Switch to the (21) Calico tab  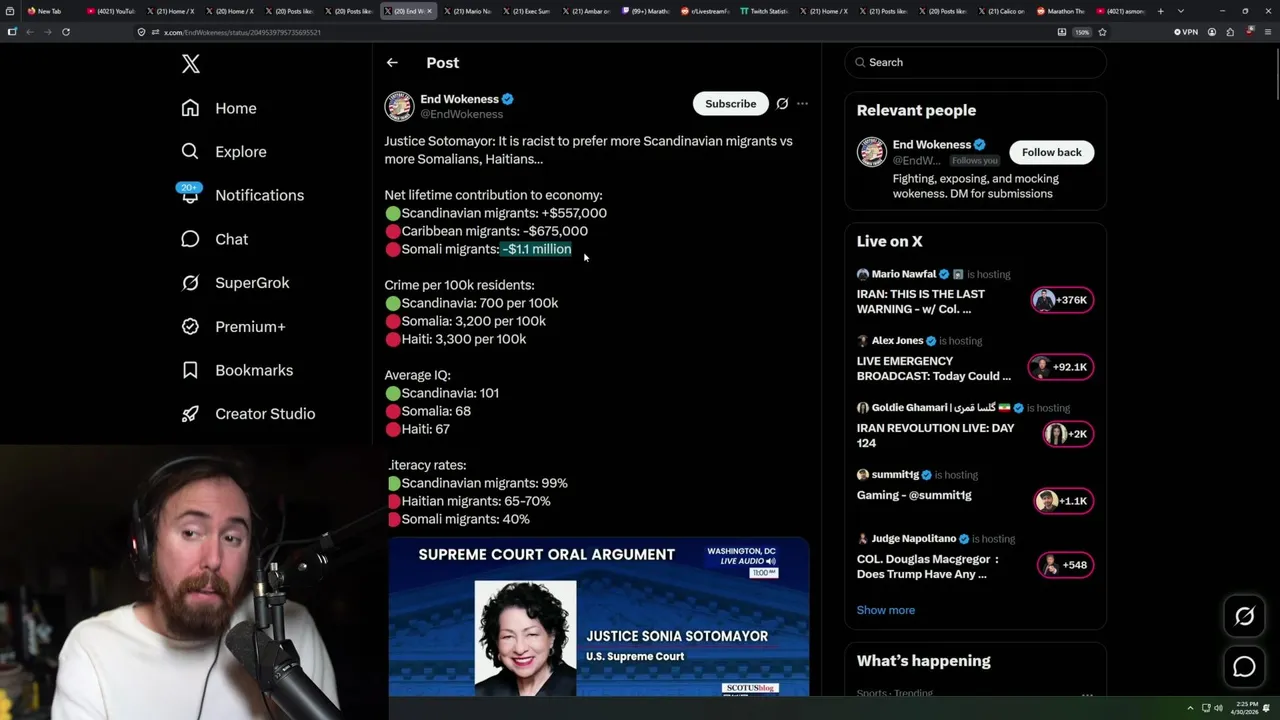point(1004,11)
